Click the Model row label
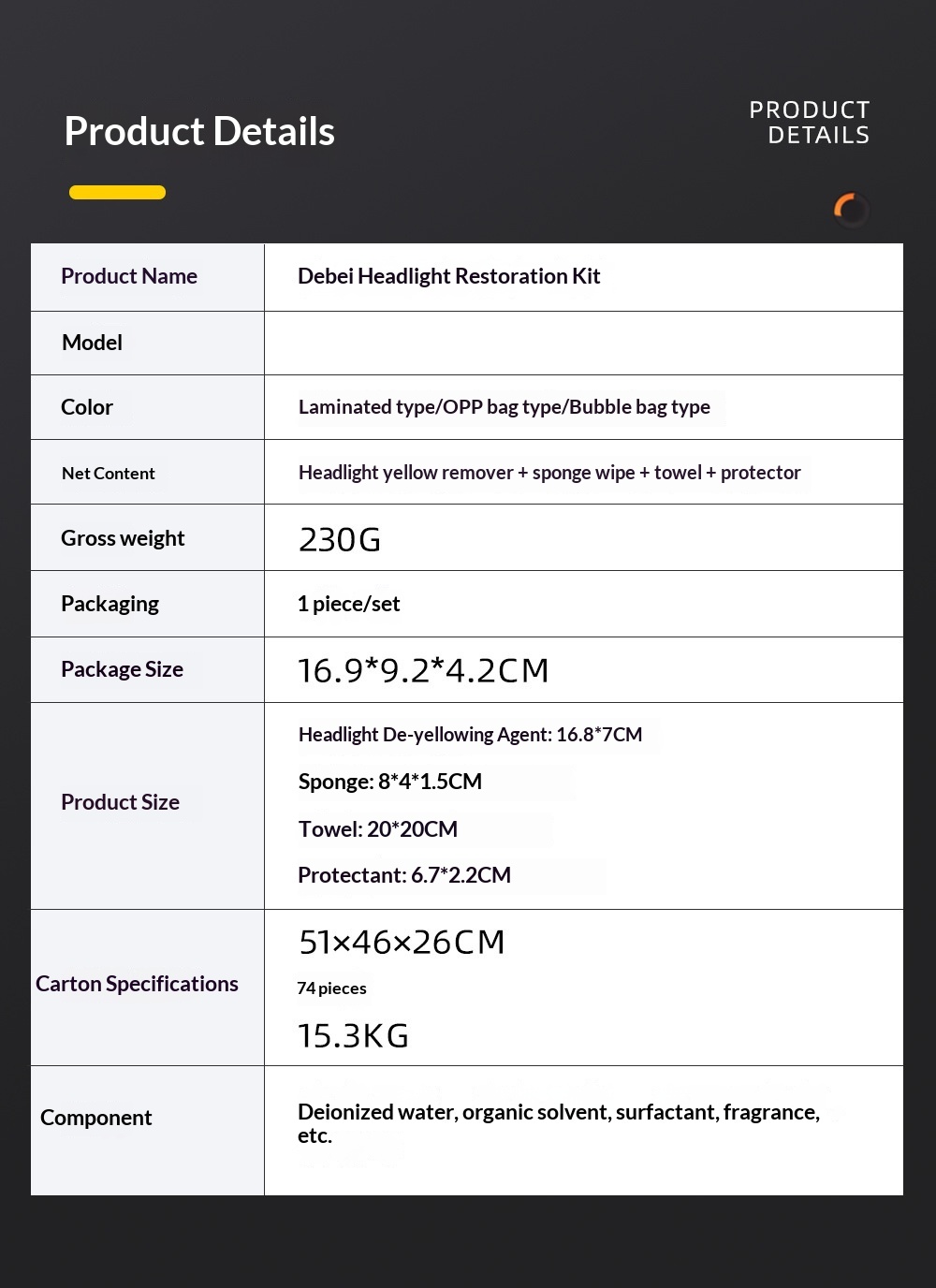Image resolution: width=936 pixels, height=1288 pixels. (x=92, y=343)
